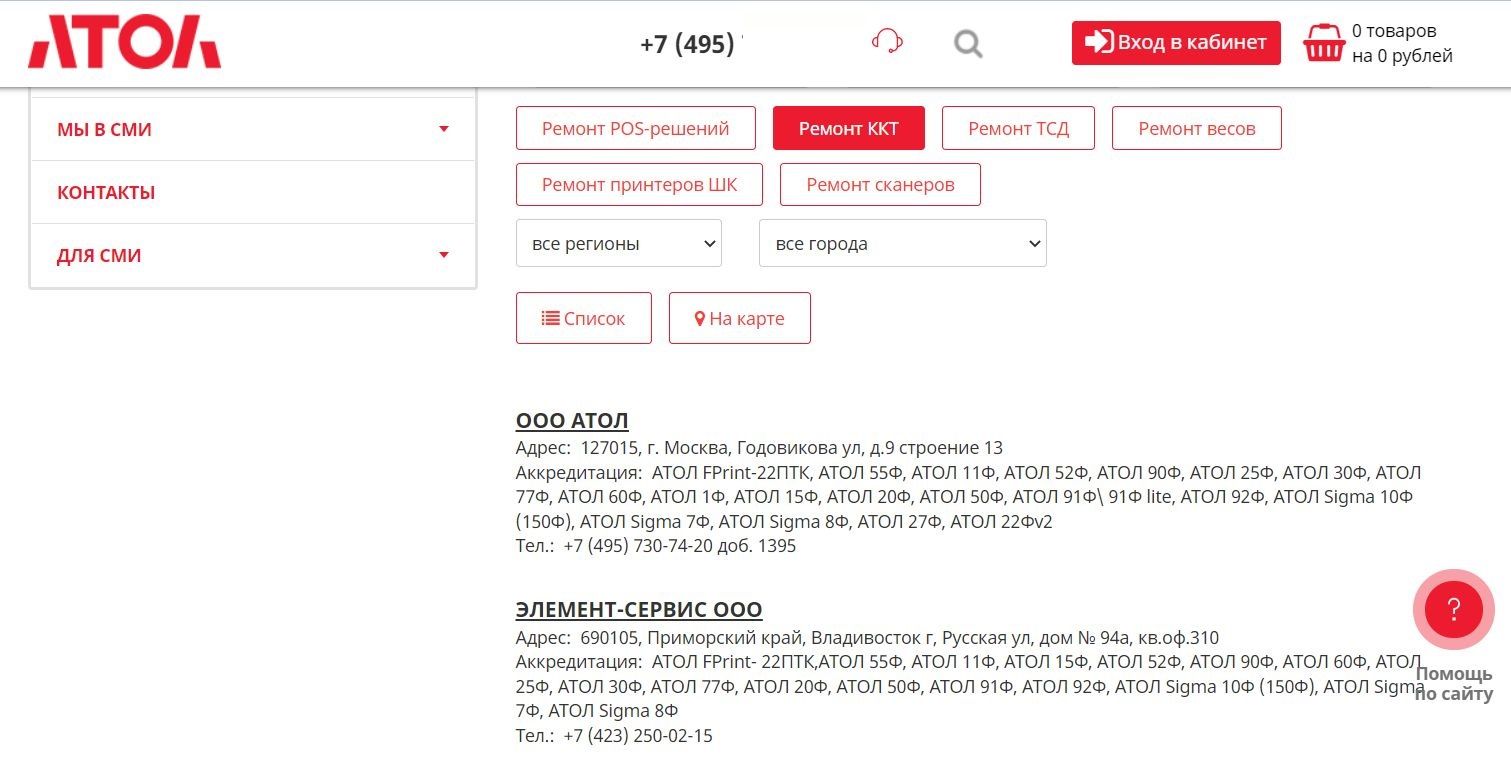
Task: Click the Помощь по сайту label
Action: [1454, 684]
